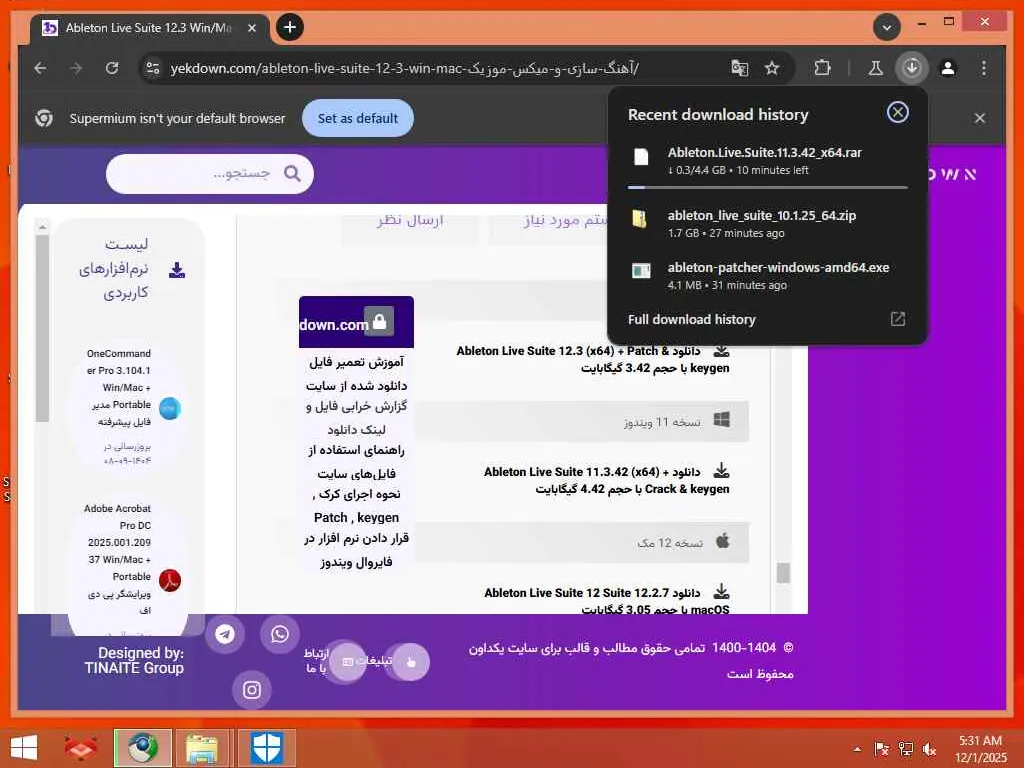Open File Explorer from the taskbar
Screen dimensions: 1024x768
202,748
